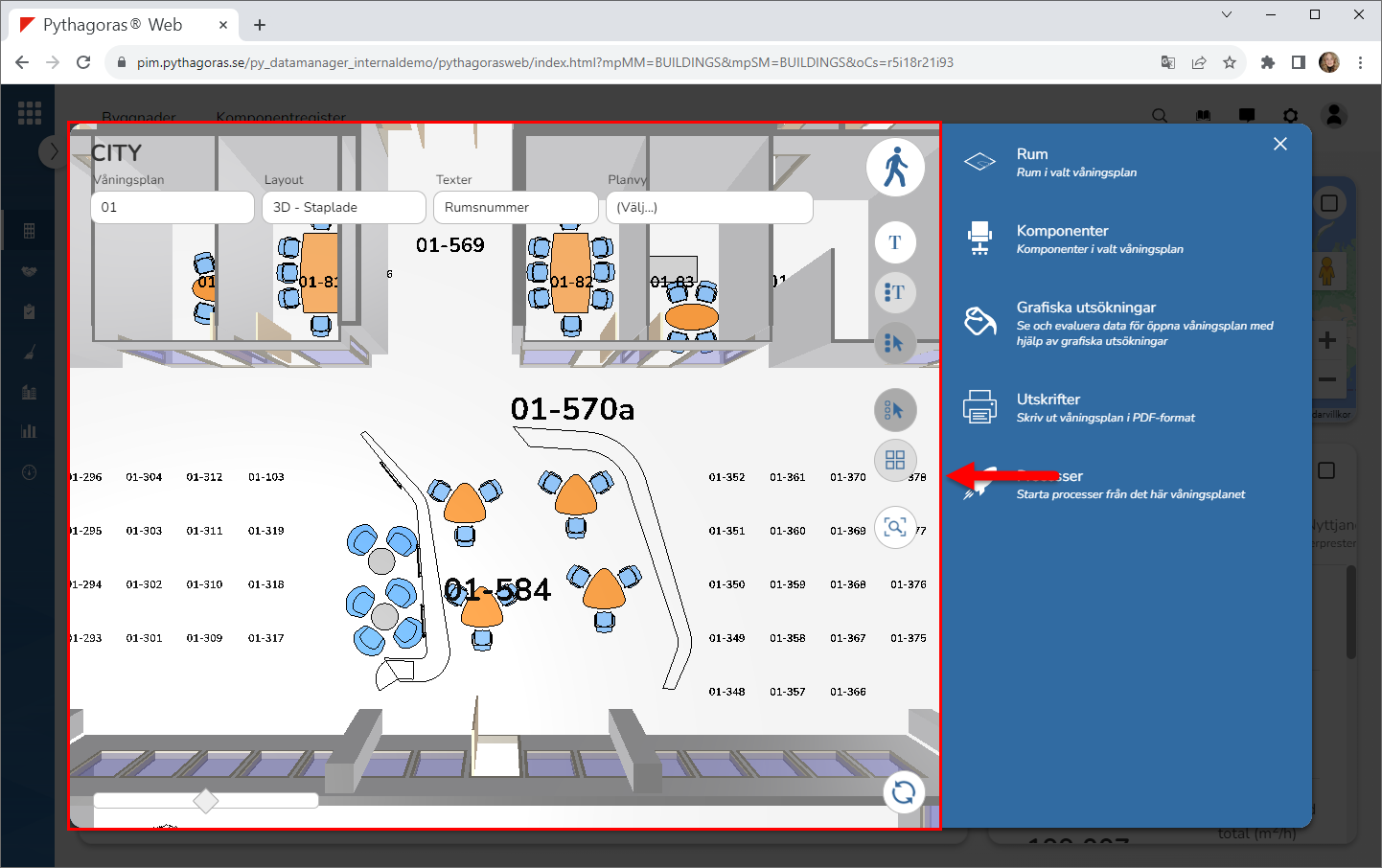Expand the Texter dropdown Rumsnummer
The width and height of the screenshot is (1382, 868).
[516, 207]
